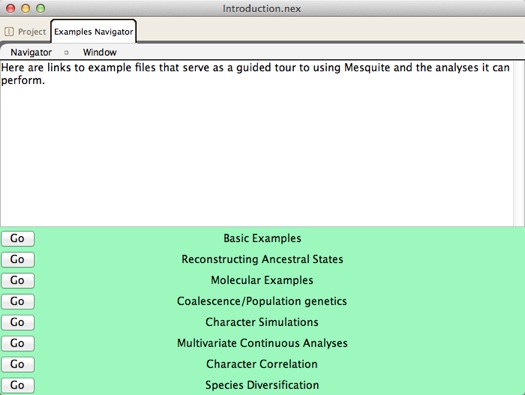The image size is (525, 395).
Task: Minimize the window with the yellow button
Action: pyautogui.click(x=26, y=8)
